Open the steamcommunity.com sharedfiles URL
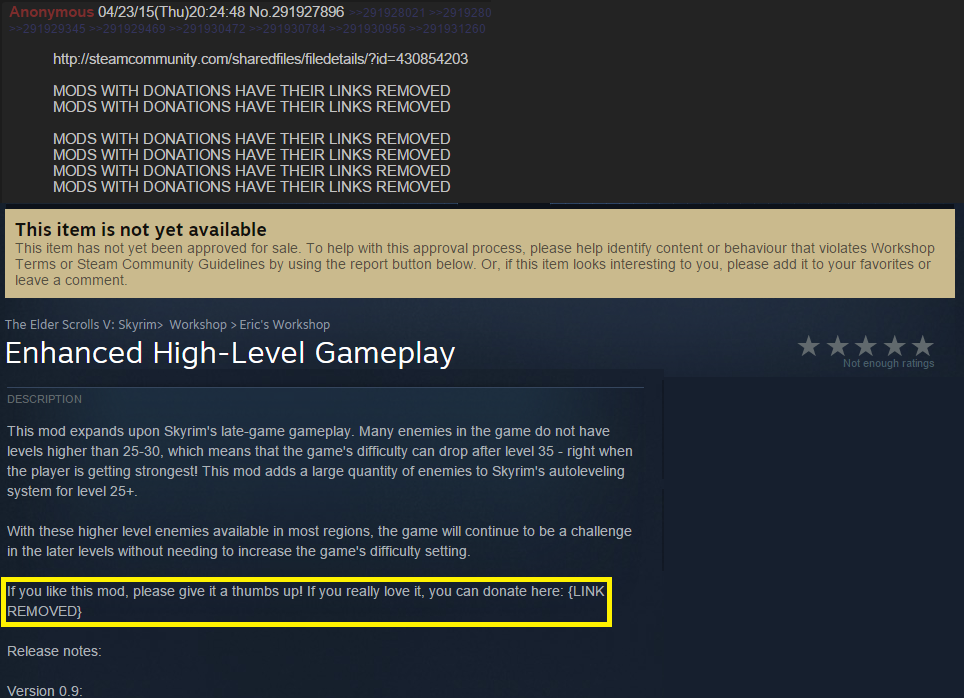The image size is (964, 698). tap(261, 59)
